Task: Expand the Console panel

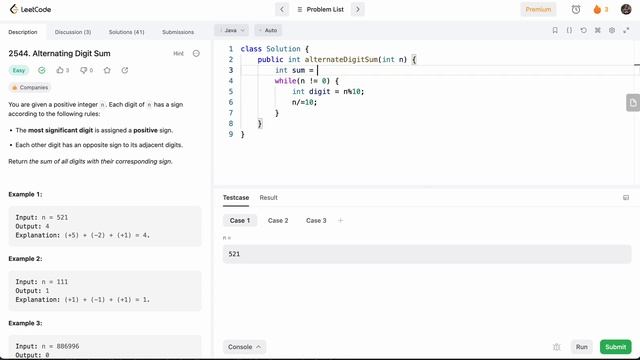Action: click(x=244, y=347)
